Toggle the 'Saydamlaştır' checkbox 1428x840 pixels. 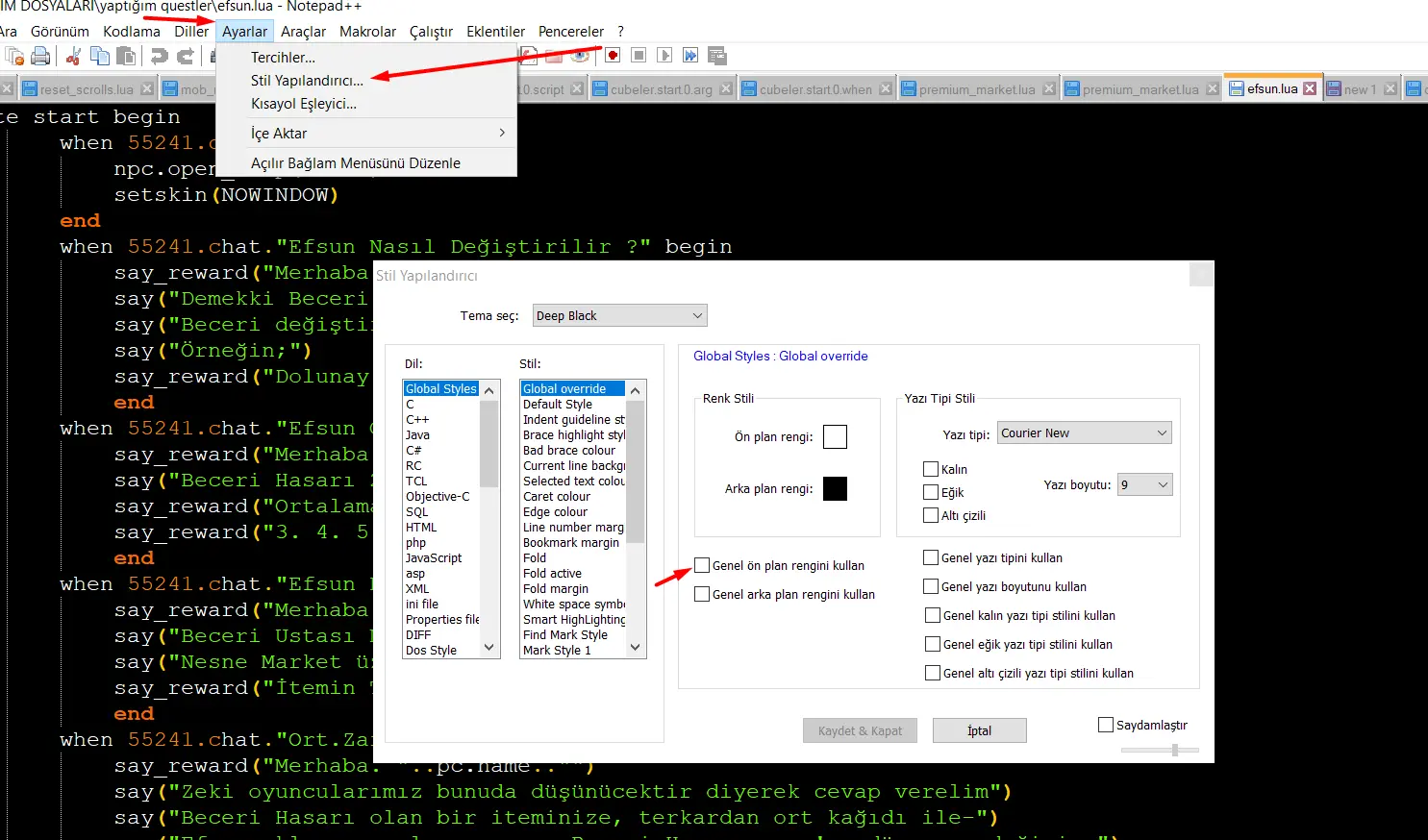1106,725
